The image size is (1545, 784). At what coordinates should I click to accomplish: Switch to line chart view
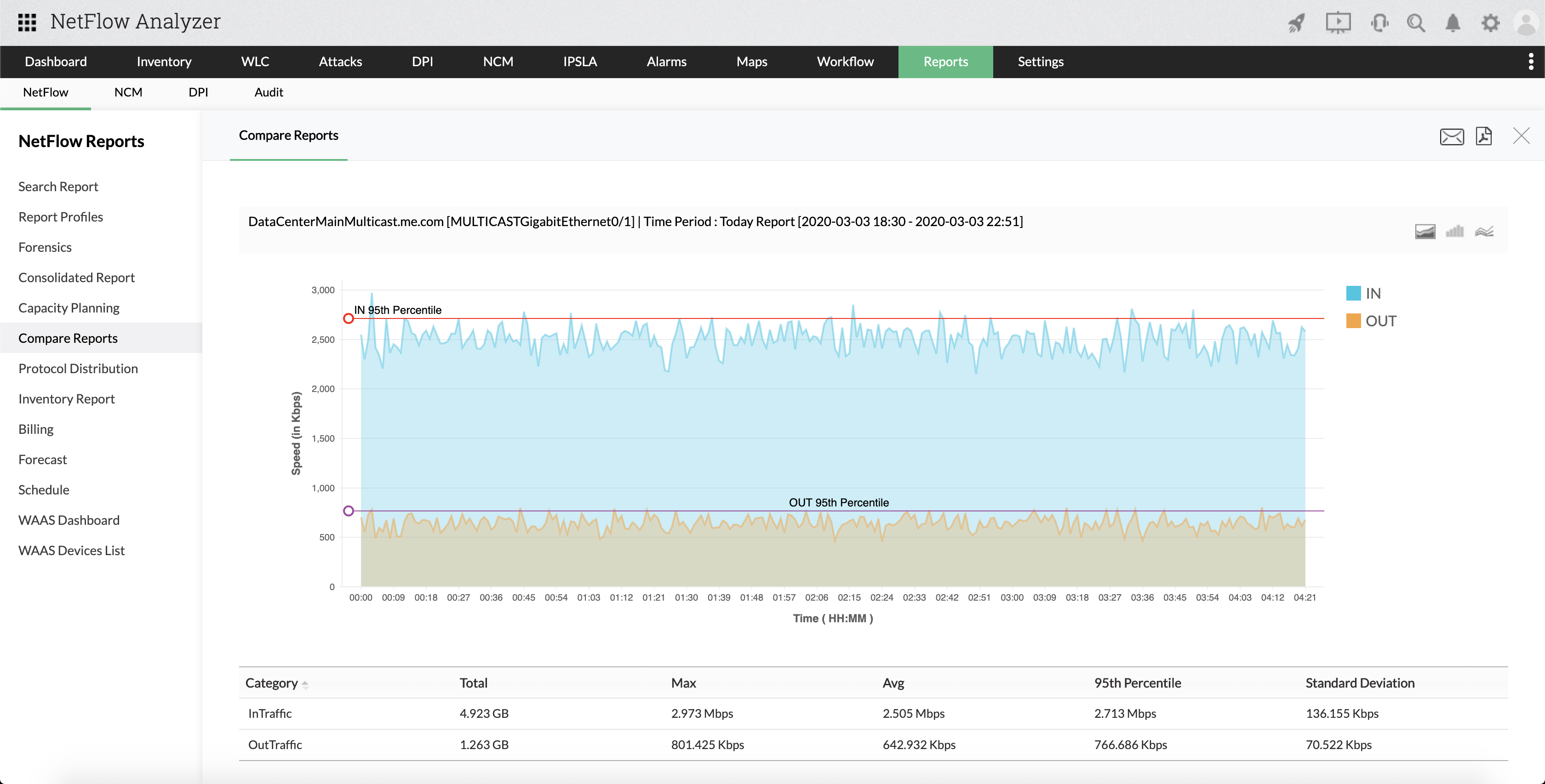(x=1484, y=231)
